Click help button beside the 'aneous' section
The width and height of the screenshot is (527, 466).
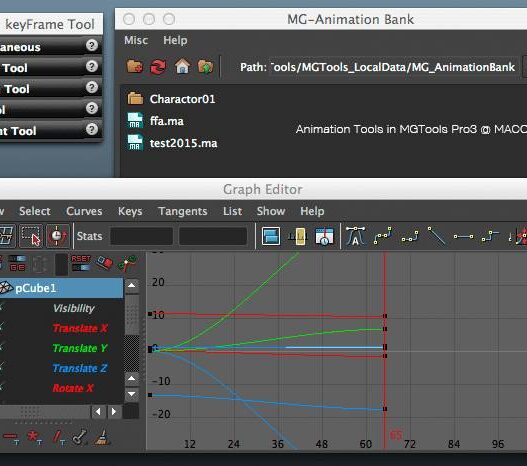91,45
